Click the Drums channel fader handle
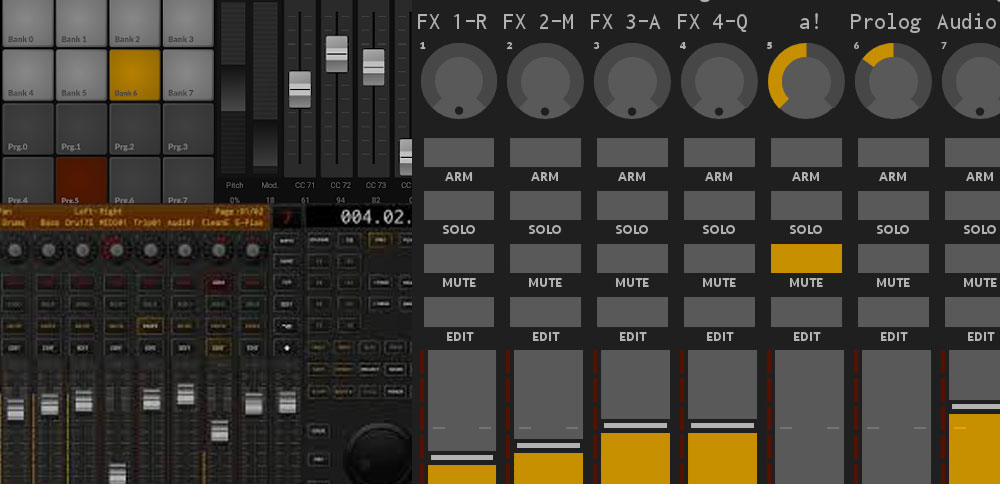This screenshot has height=484, width=1000. coord(15,409)
